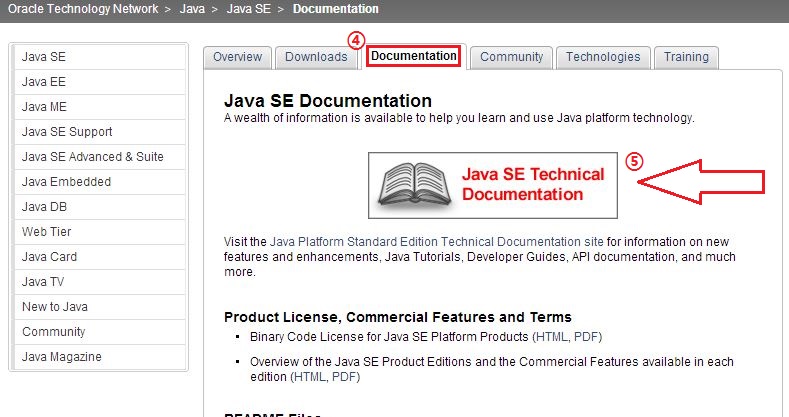Open Java SE Advanced & Suite

tap(92, 157)
